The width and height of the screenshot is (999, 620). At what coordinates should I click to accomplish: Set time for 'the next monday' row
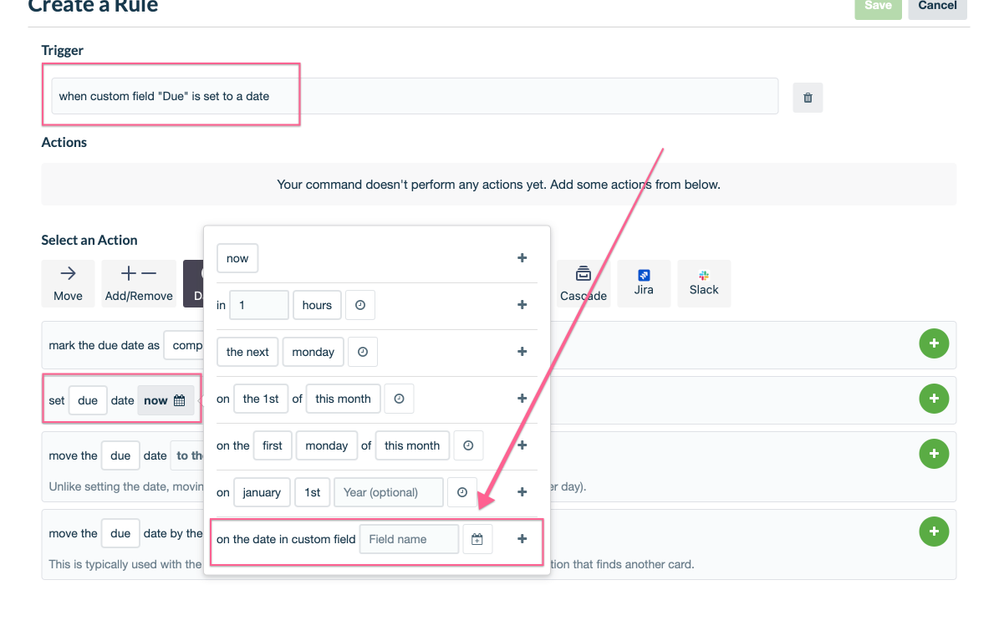tap(363, 352)
